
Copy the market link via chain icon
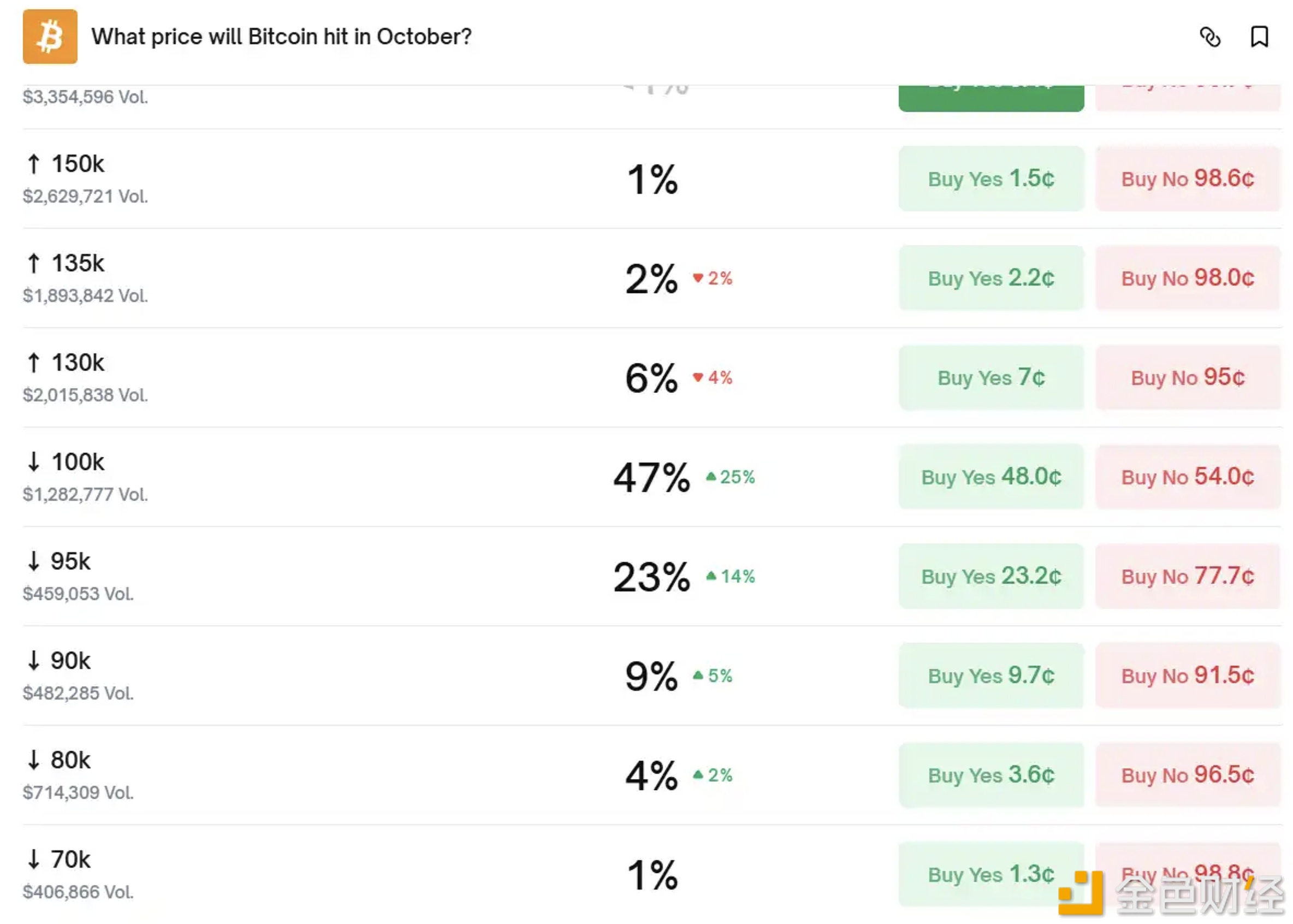point(1210,37)
